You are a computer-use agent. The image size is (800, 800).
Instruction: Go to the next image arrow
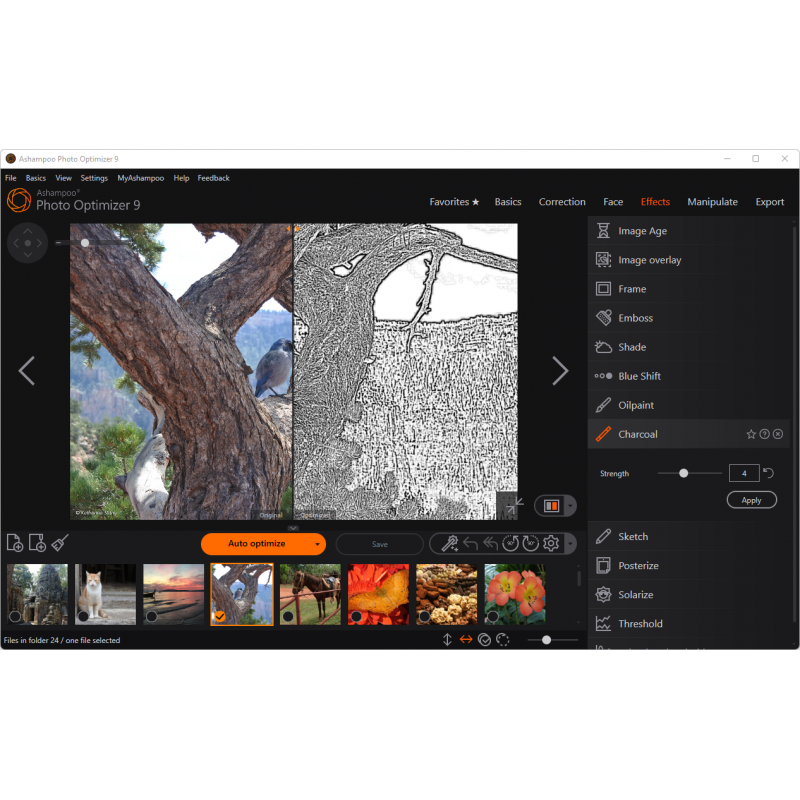pos(560,371)
